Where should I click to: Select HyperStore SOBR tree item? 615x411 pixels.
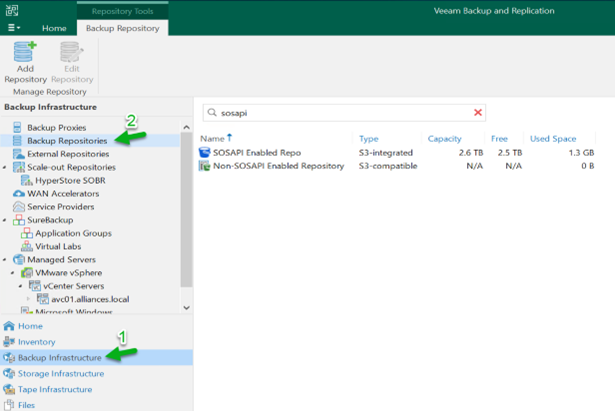(x=70, y=180)
